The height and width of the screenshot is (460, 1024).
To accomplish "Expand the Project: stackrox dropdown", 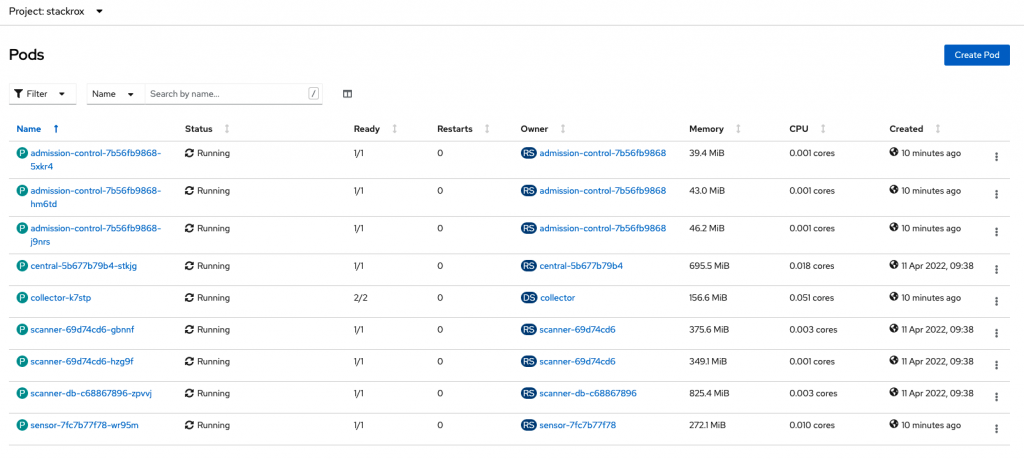I will click(56, 12).
